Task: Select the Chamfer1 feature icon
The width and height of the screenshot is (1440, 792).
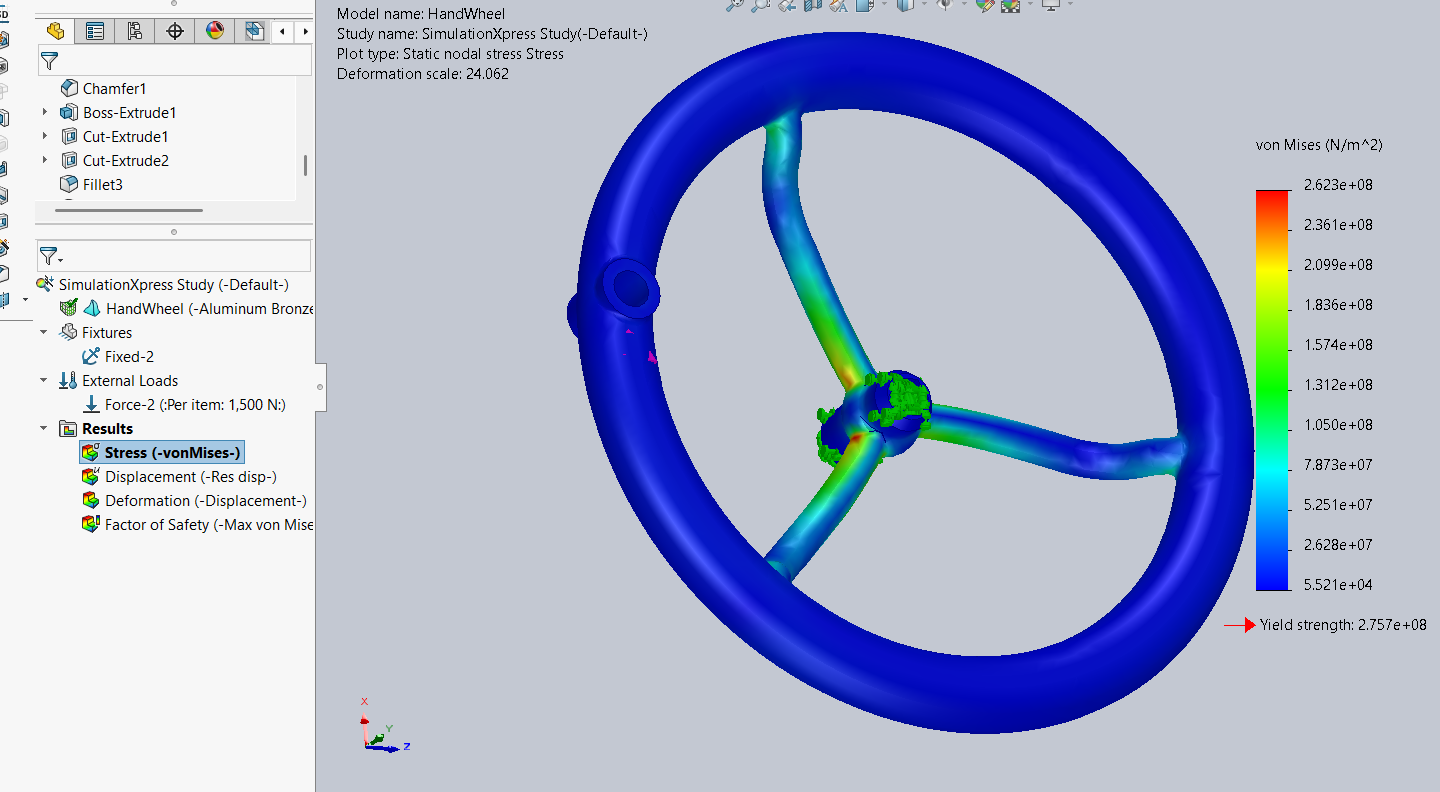Action: [x=69, y=88]
